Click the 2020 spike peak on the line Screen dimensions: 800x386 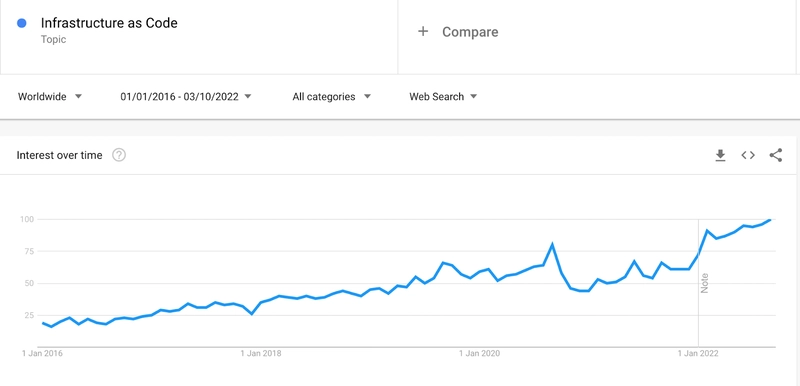552,244
